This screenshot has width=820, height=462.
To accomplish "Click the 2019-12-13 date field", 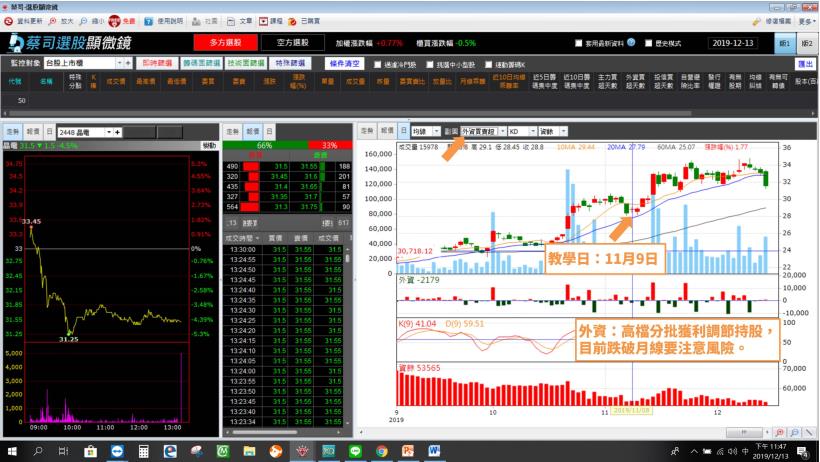I will [x=733, y=43].
